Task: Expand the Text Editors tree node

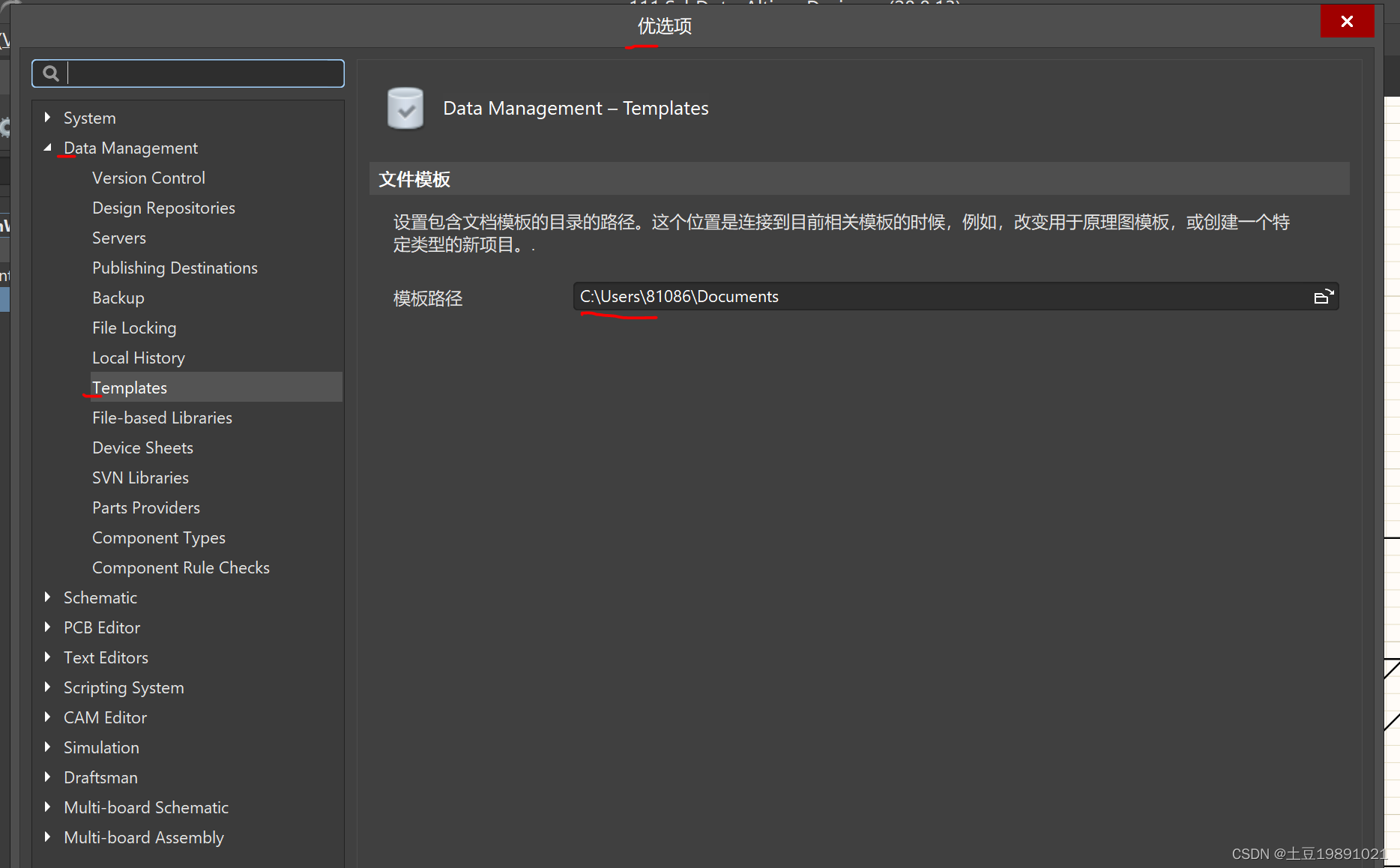Action: 48,657
